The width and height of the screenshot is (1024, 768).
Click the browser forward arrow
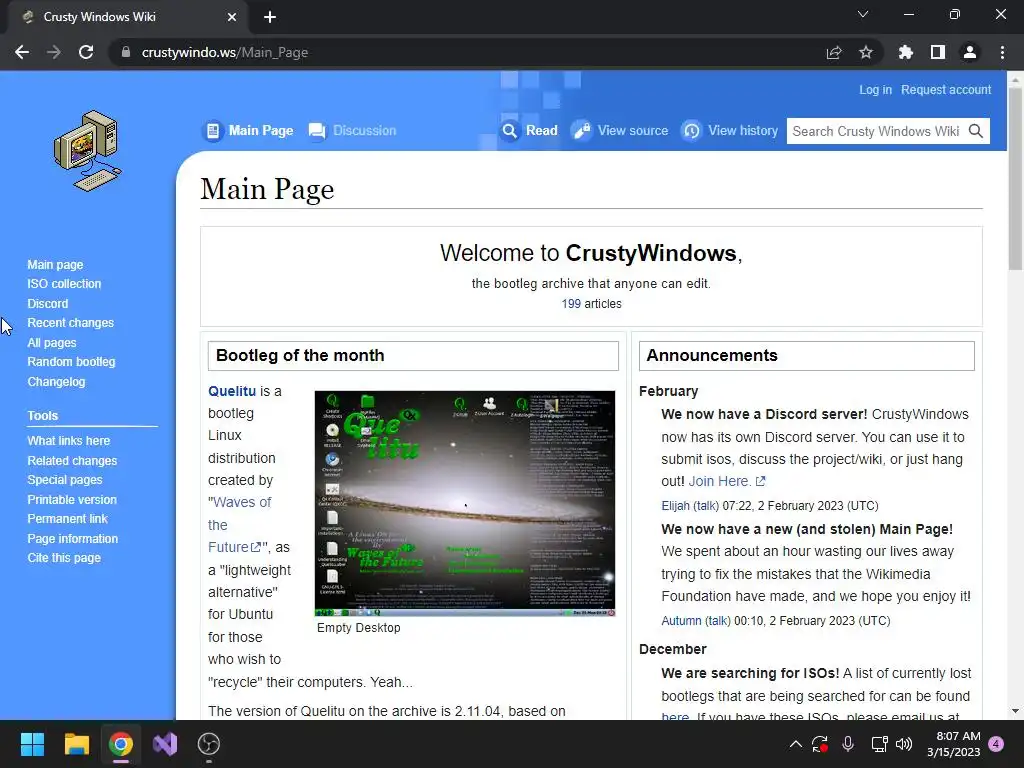[x=54, y=52]
